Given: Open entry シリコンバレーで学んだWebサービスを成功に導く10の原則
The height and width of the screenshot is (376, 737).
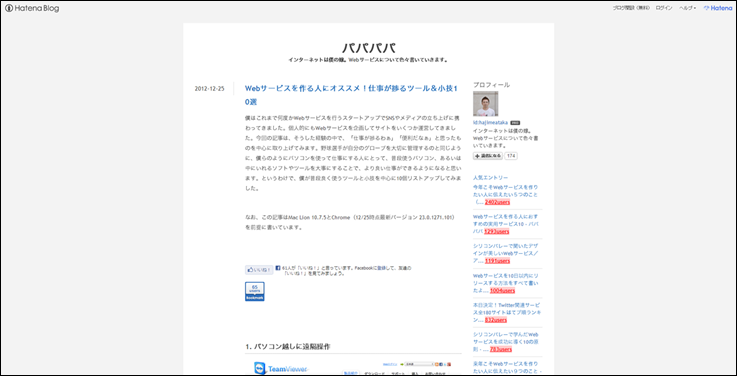Looking at the screenshot, I should [506, 342].
